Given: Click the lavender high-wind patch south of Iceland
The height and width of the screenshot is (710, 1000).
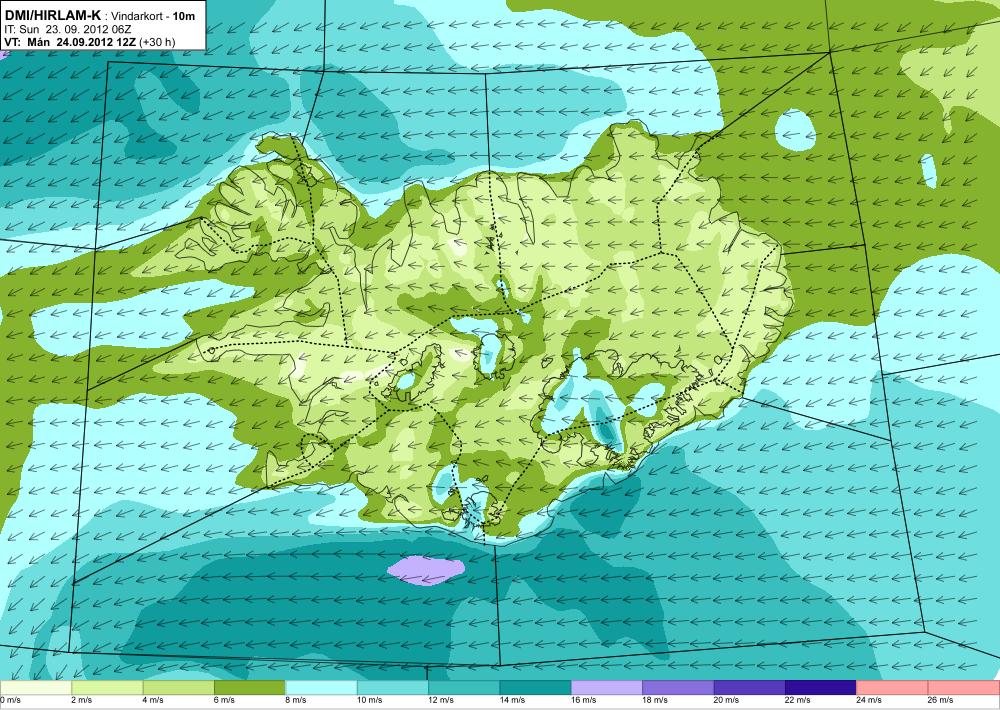Looking at the screenshot, I should click(x=425, y=570).
